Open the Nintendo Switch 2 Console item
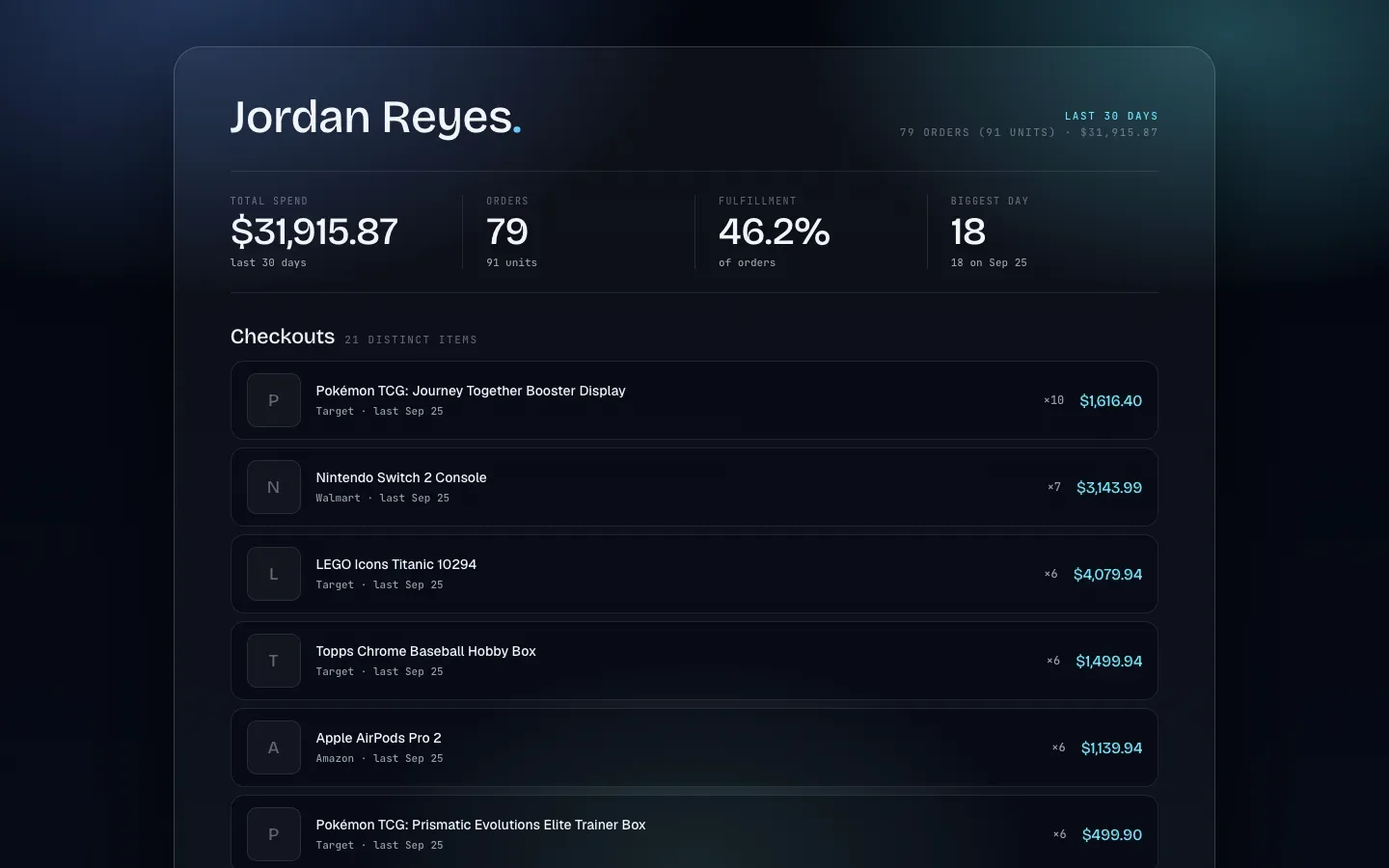The width and height of the screenshot is (1389, 868). click(401, 477)
